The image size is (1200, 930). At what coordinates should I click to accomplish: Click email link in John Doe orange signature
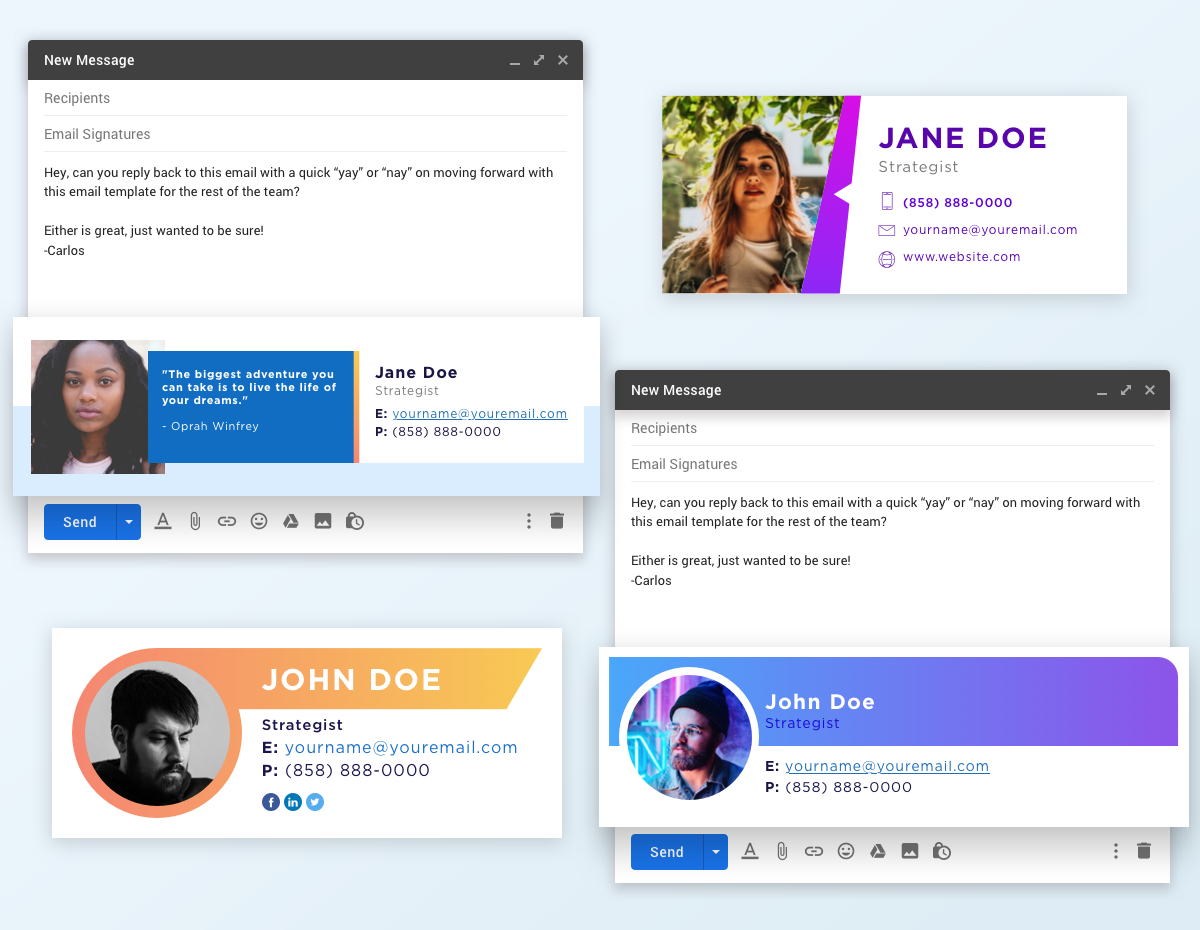pyautogui.click(x=401, y=747)
